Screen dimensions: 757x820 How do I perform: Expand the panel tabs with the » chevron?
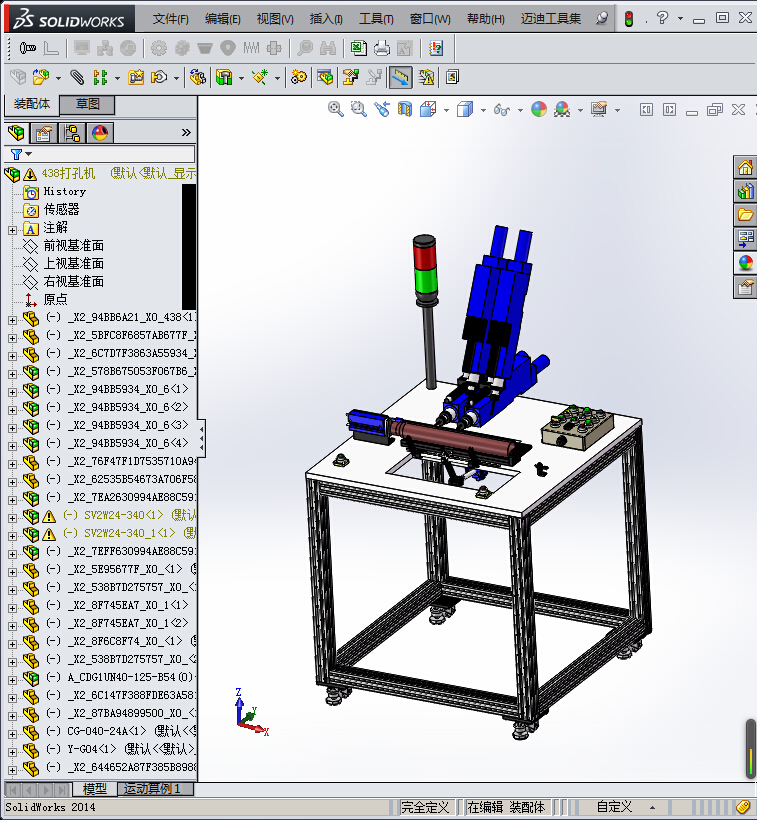186,133
